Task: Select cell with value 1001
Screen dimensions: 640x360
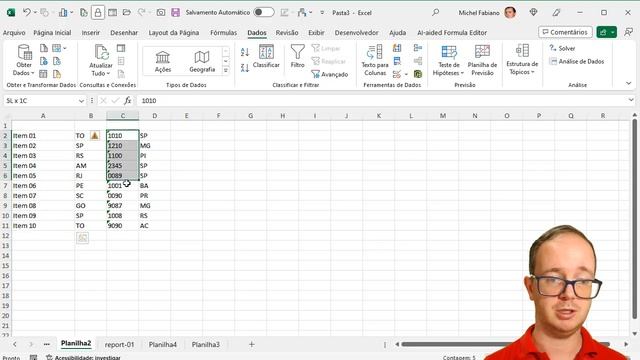Action: (x=122, y=186)
